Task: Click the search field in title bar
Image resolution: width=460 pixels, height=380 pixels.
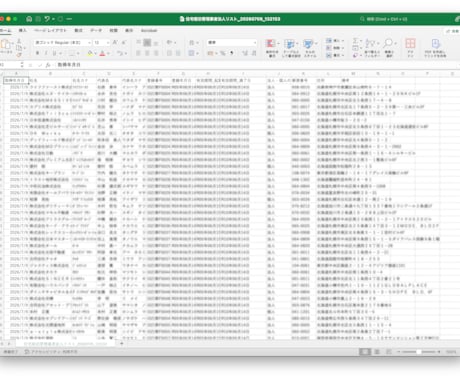Action: click(x=383, y=19)
